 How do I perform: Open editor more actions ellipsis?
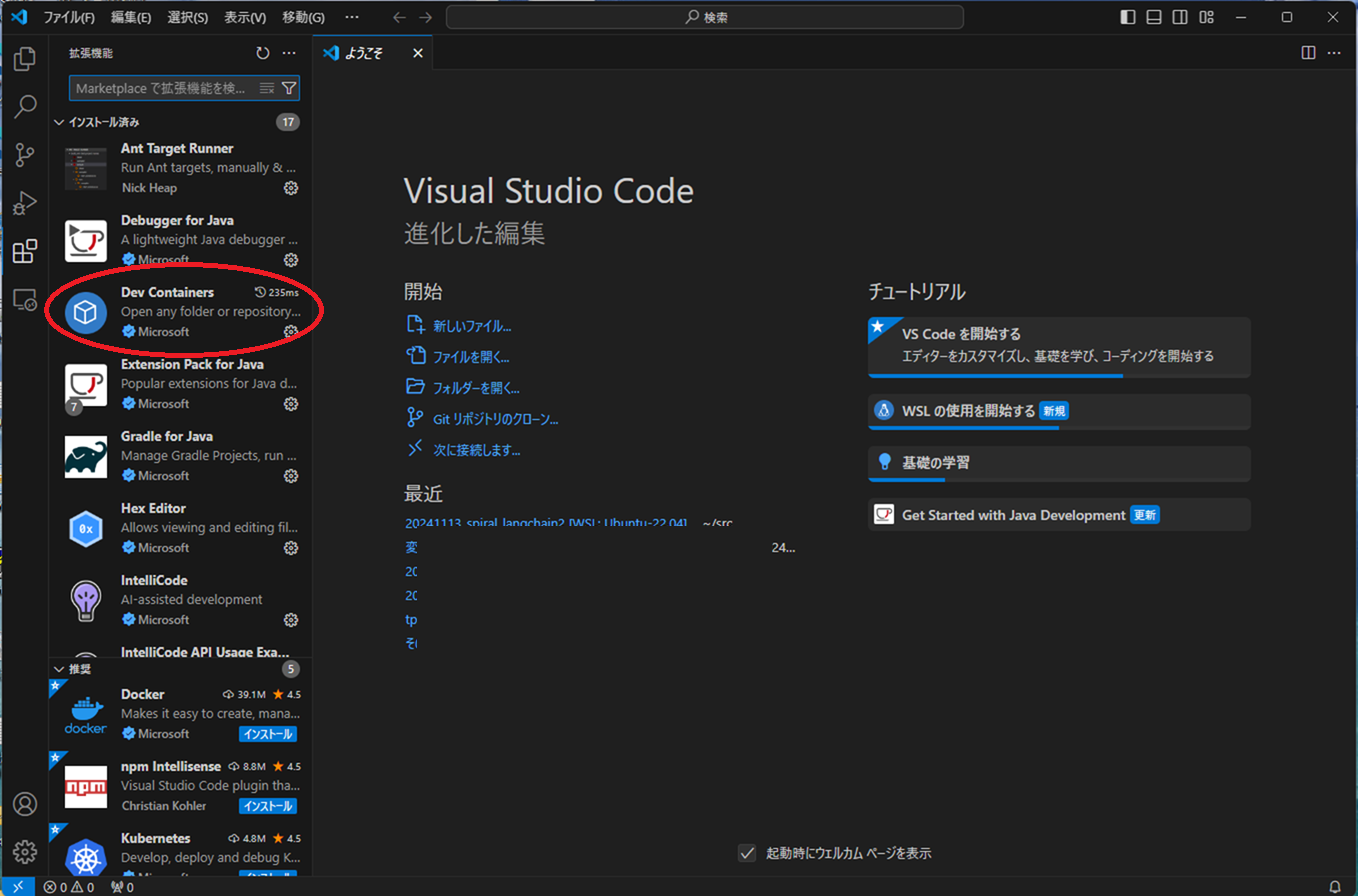pyautogui.click(x=1335, y=53)
